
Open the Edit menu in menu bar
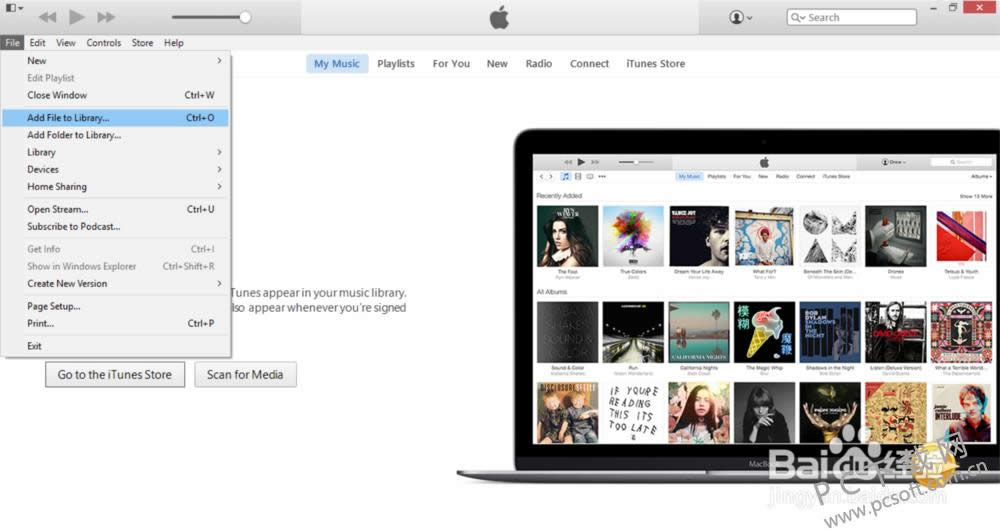click(x=38, y=43)
